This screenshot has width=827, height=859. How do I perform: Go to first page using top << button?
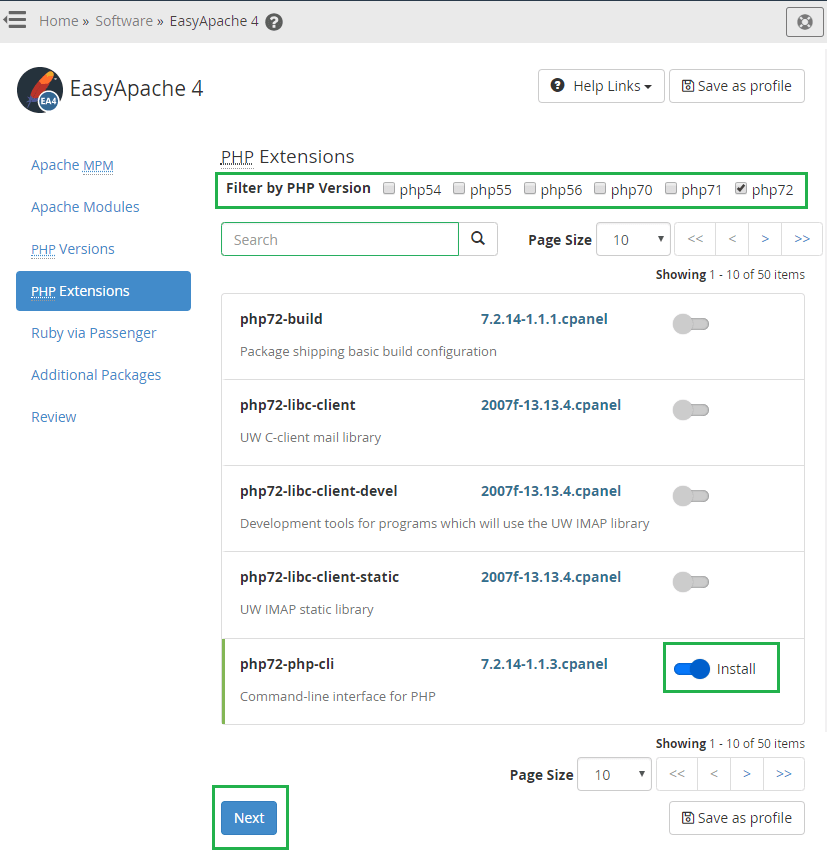pyautogui.click(x=695, y=239)
